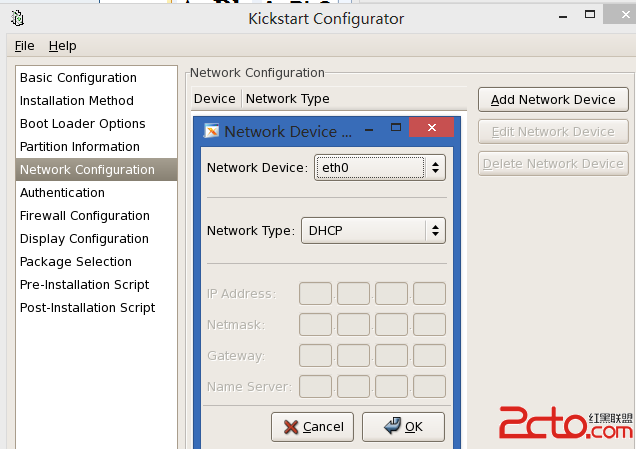This screenshot has height=449, width=636.
Task: Select Network Configuration in the sidebar
Action: (x=97, y=170)
